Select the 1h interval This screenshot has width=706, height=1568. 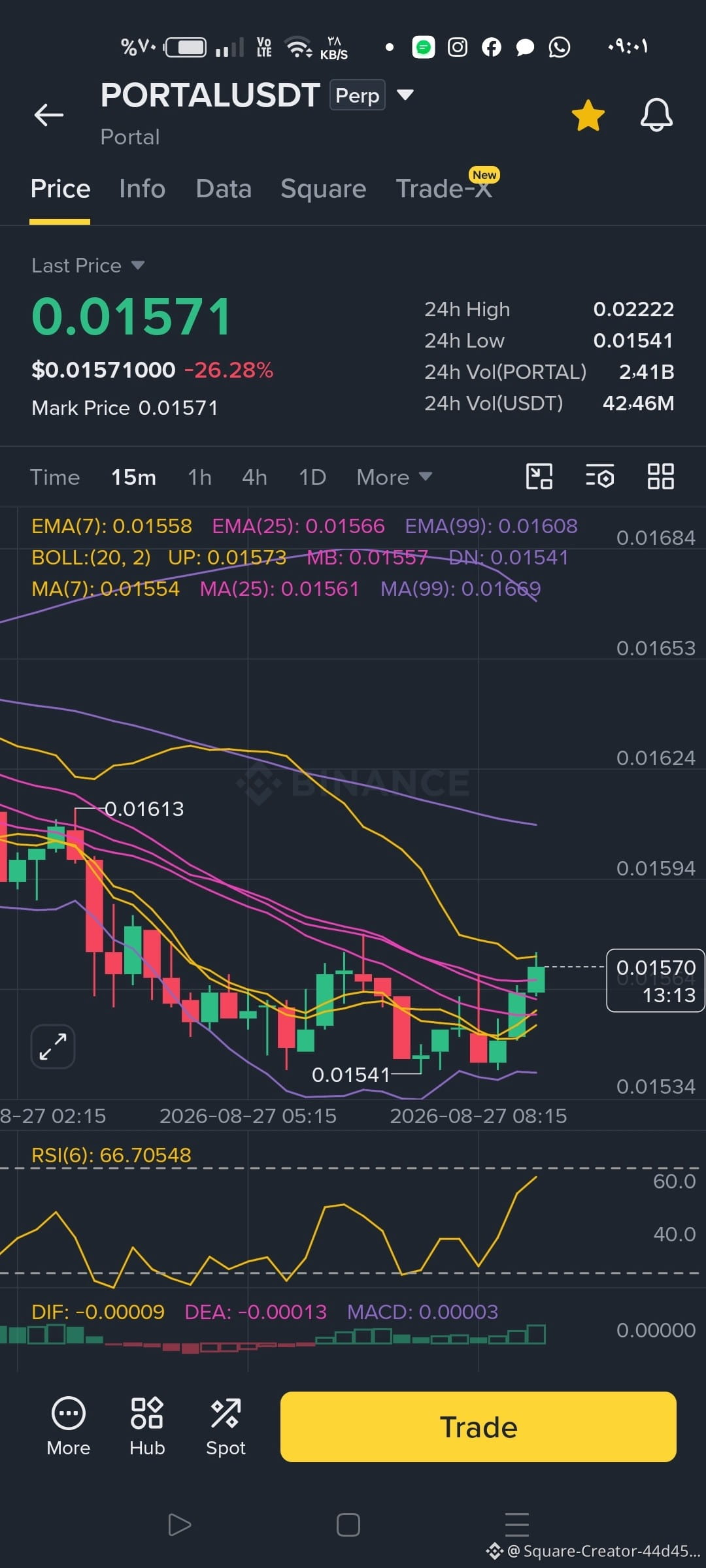point(199,478)
